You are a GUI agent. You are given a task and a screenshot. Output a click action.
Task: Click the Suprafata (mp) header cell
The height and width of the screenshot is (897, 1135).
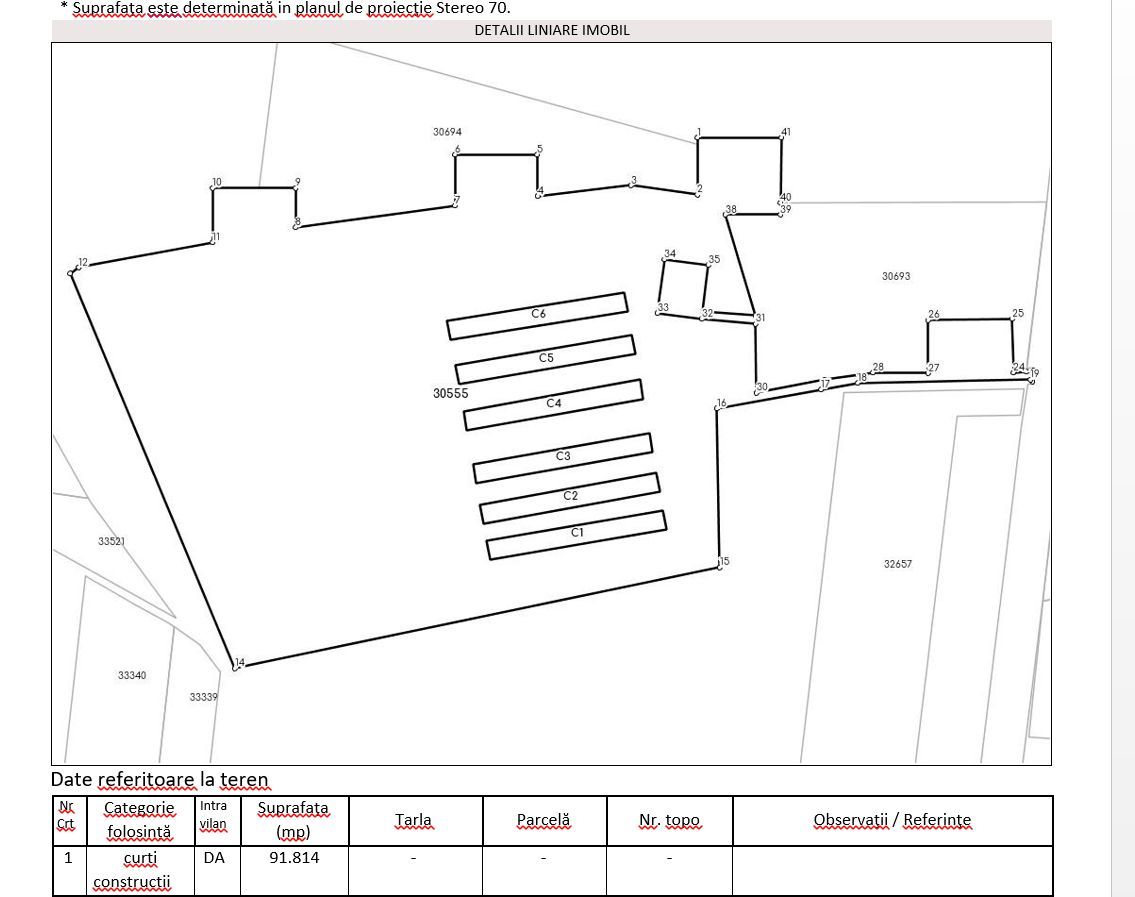click(293, 820)
